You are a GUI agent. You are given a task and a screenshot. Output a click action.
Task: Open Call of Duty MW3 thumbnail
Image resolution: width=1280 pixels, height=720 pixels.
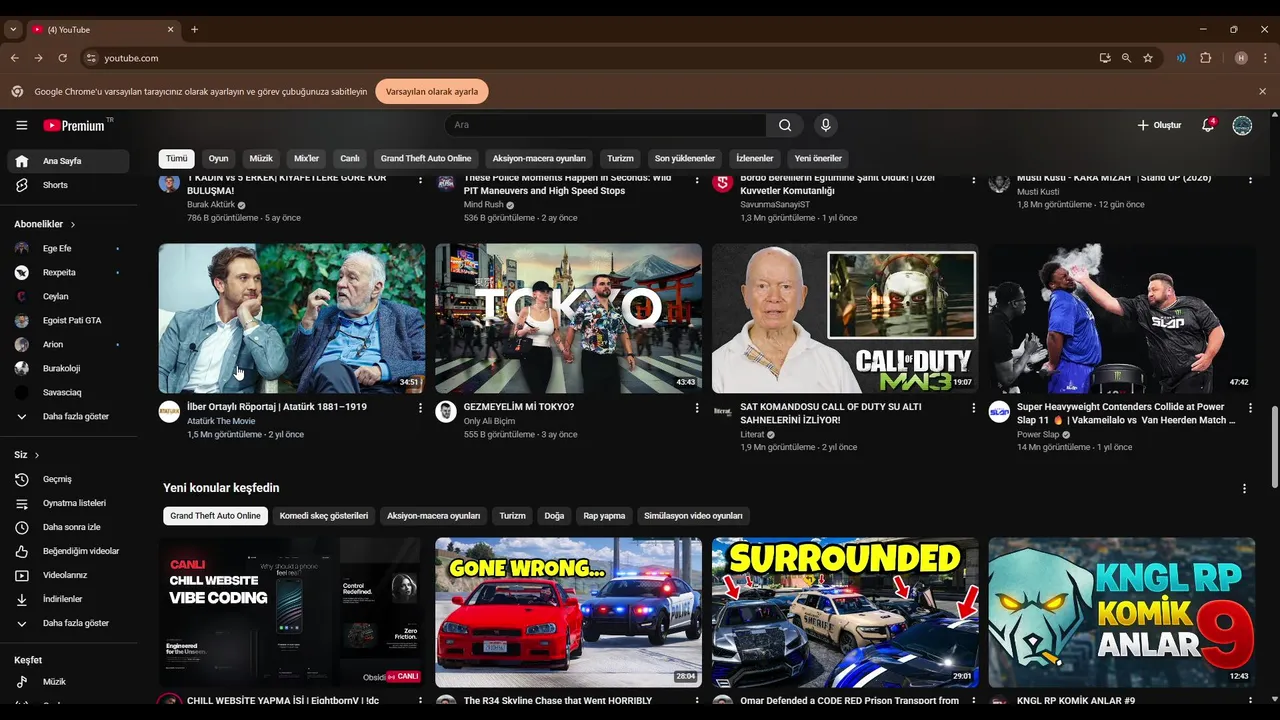[x=845, y=318]
